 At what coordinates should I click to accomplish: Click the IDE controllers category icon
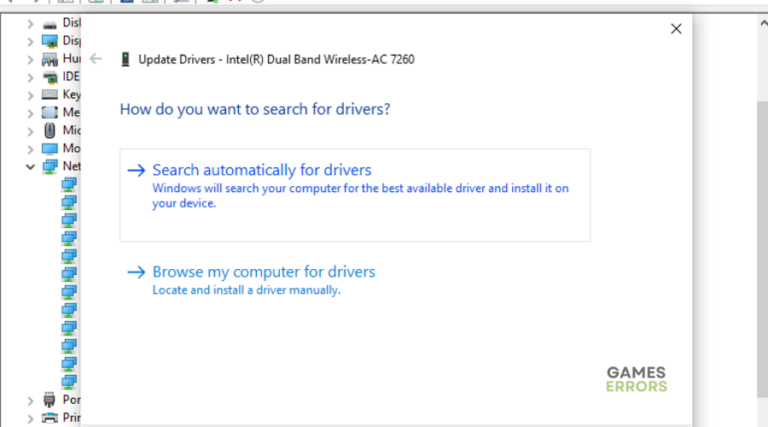coord(50,77)
